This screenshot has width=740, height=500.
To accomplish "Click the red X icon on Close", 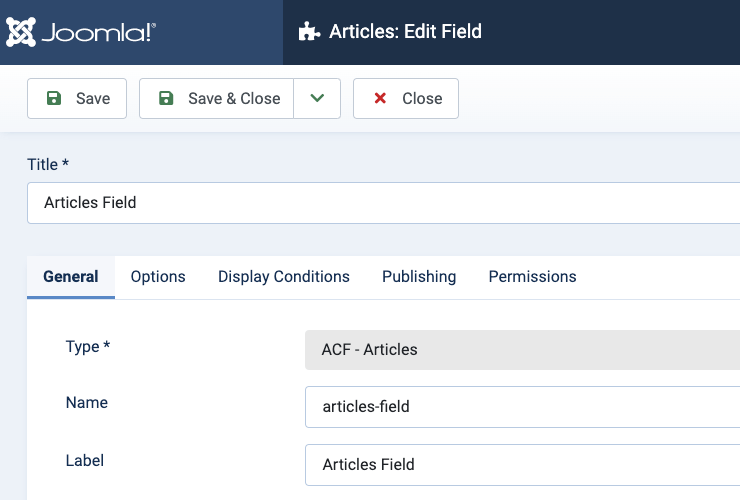I will point(380,98).
